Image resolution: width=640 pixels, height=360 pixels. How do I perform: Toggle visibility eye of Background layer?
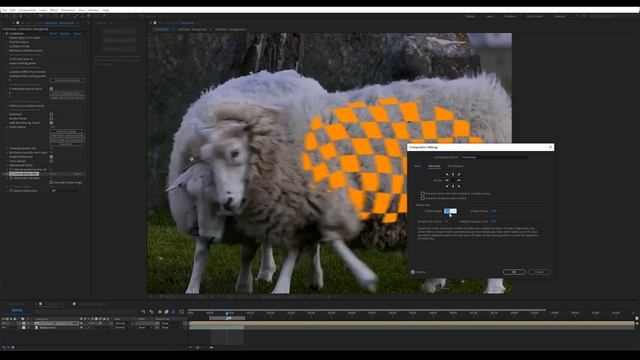pyautogui.click(x=4, y=327)
